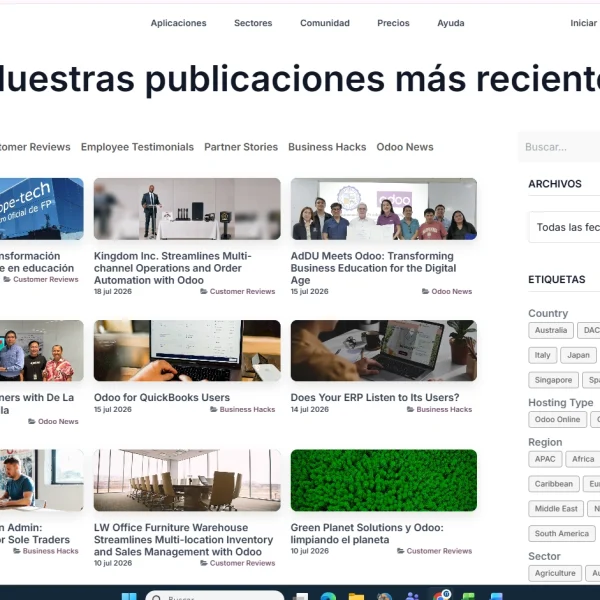
Task: Filter by South America region tag
Action: pyautogui.click(x=562, y=533)
